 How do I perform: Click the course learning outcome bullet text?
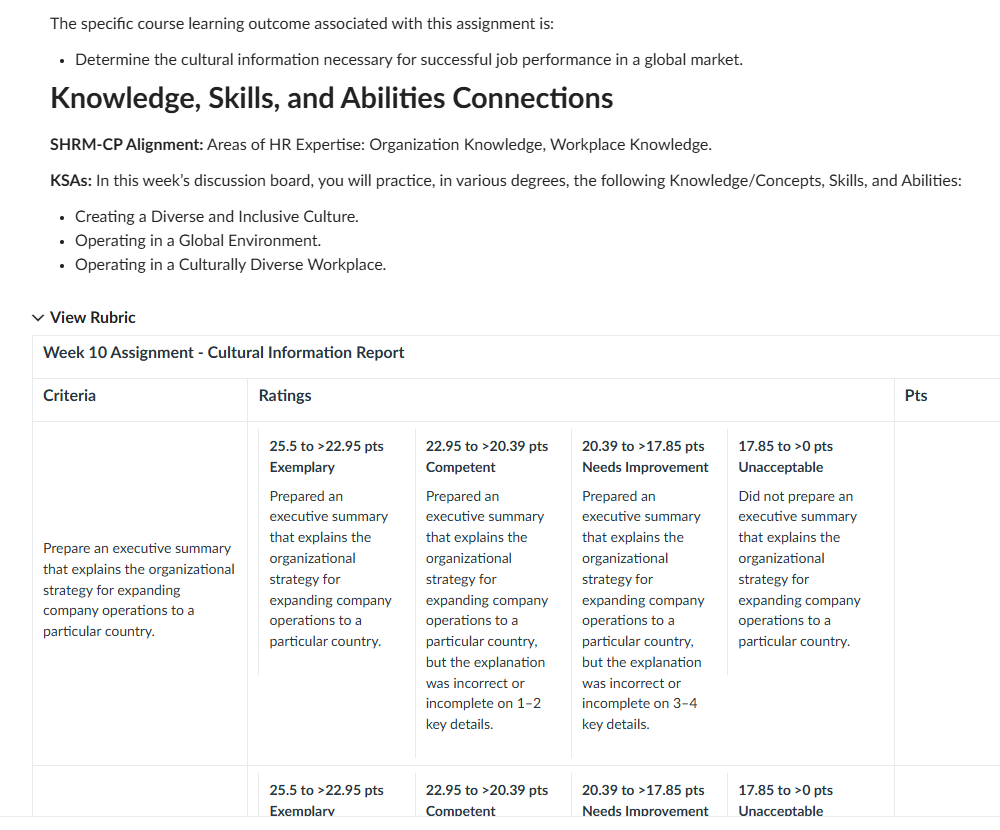coord(409,60)
